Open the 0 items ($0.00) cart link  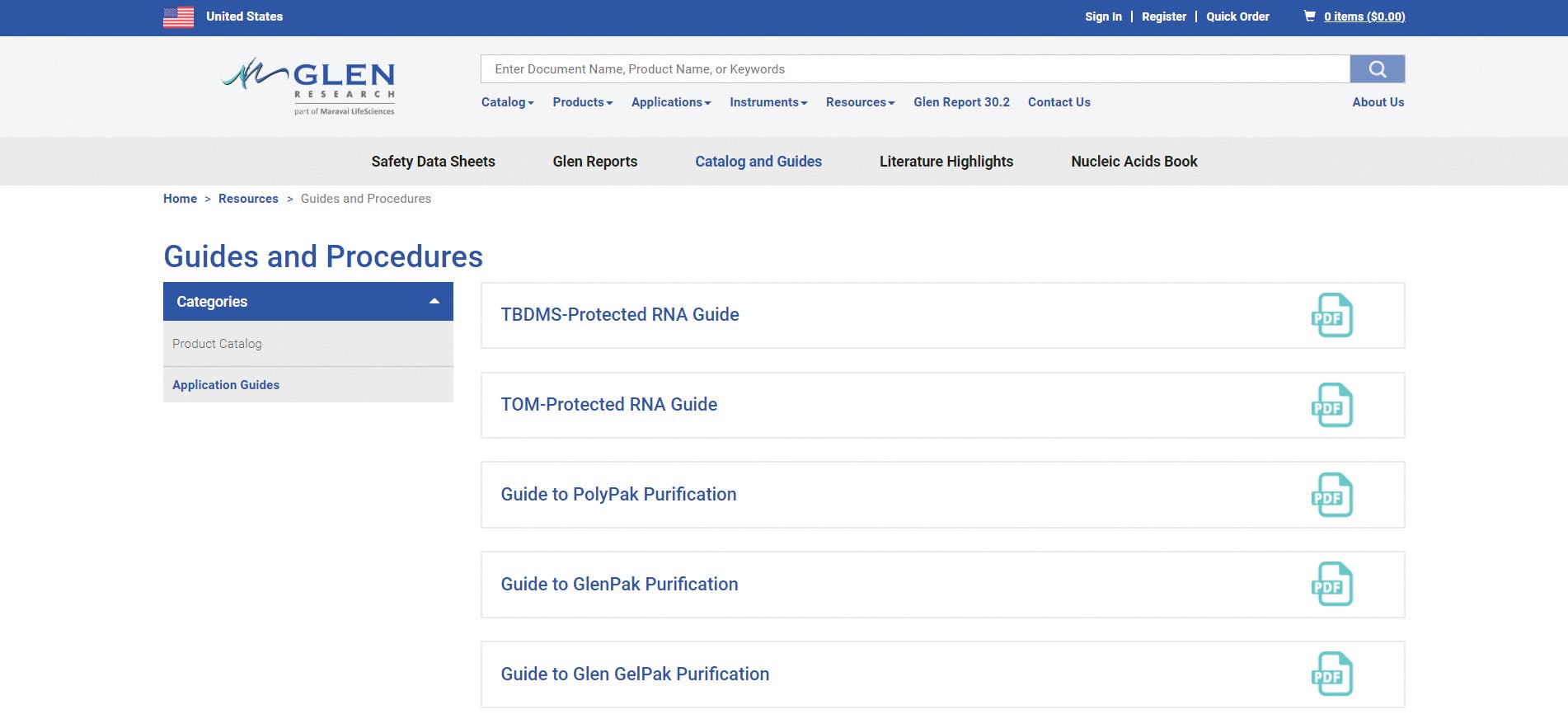coord(1364,16)
